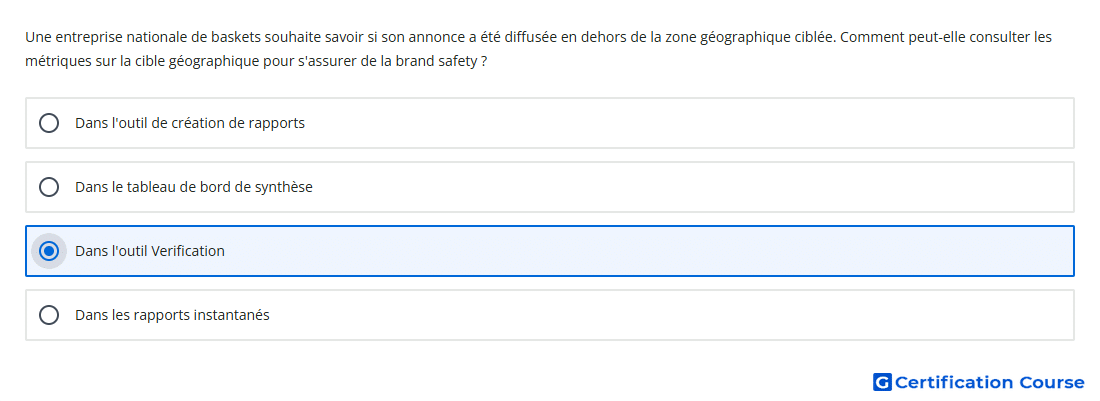Viewport: 1100px width, 401px height.
Task: Click the label text 'Dans l'outil Verification'
Action: pos(150,251)
